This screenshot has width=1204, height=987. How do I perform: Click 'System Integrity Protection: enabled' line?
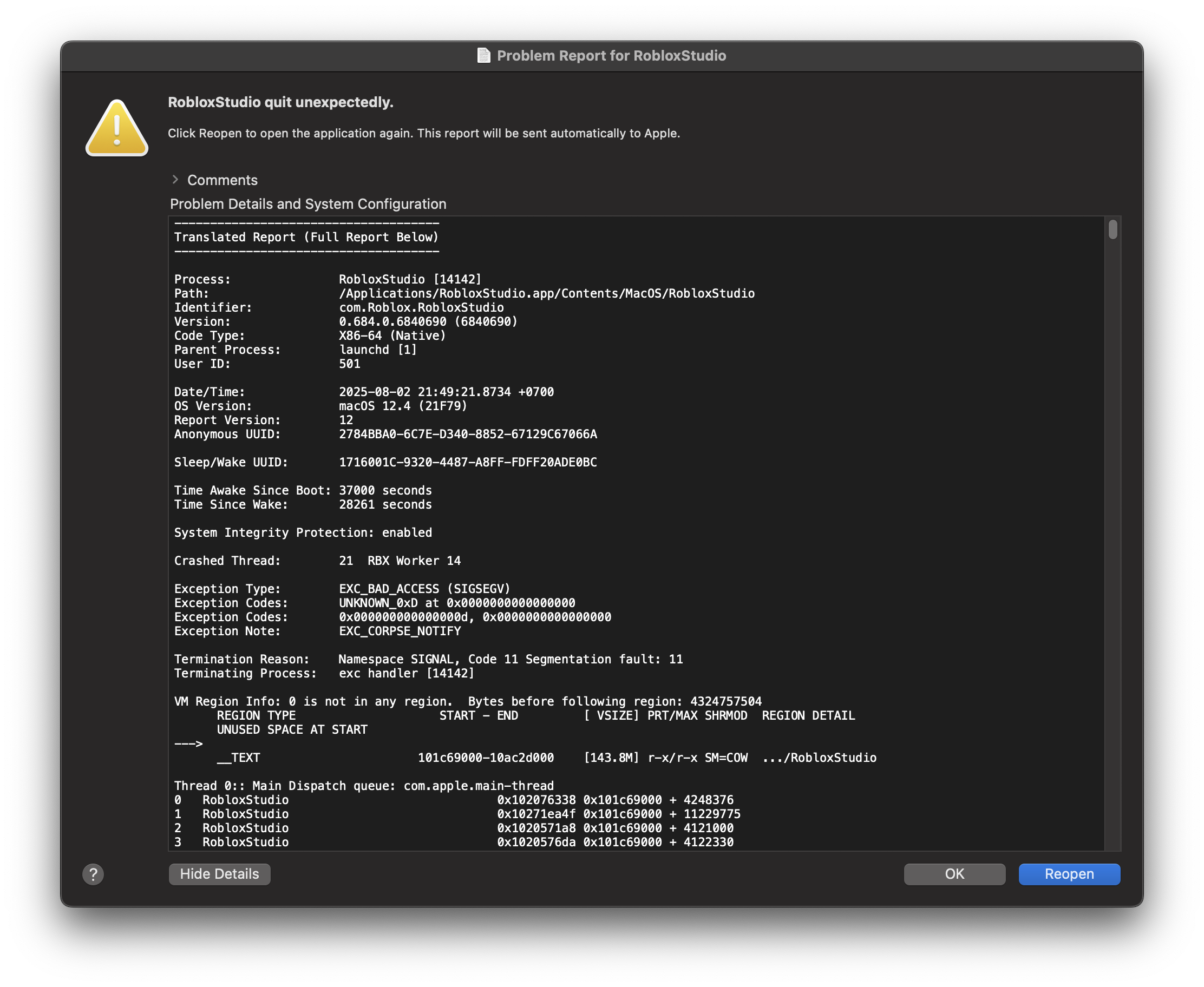(303, 532)
